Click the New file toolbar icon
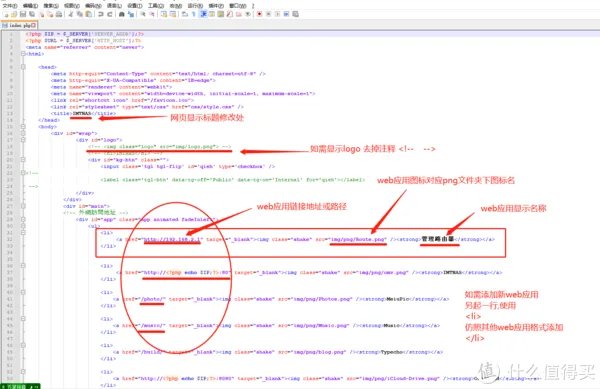This screenshot has height=389, width=600. pyautogui.click(x=6, y=14)
